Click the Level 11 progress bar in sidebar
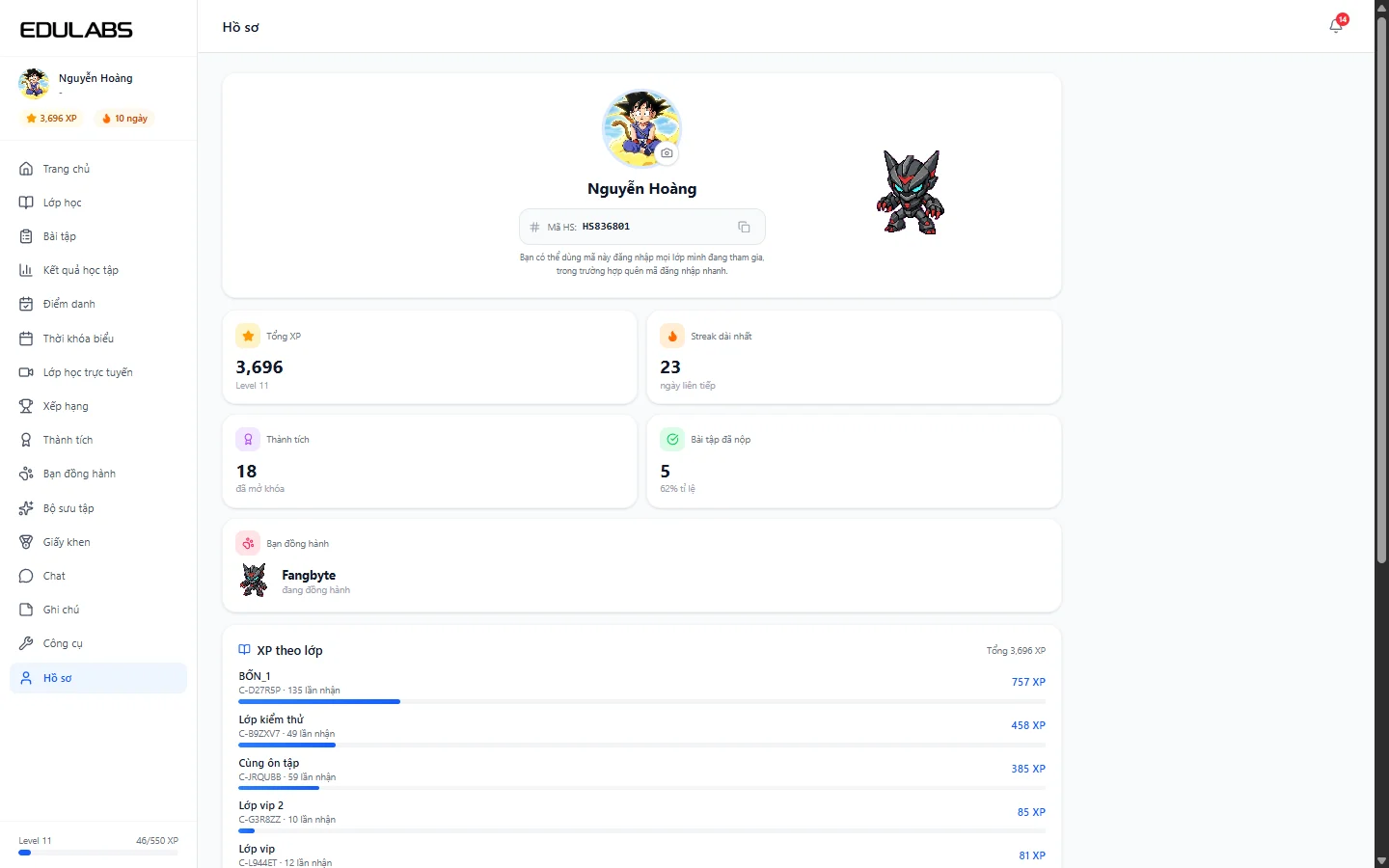Viewport: 1389px width, 868px height. [x=98, y=853]
